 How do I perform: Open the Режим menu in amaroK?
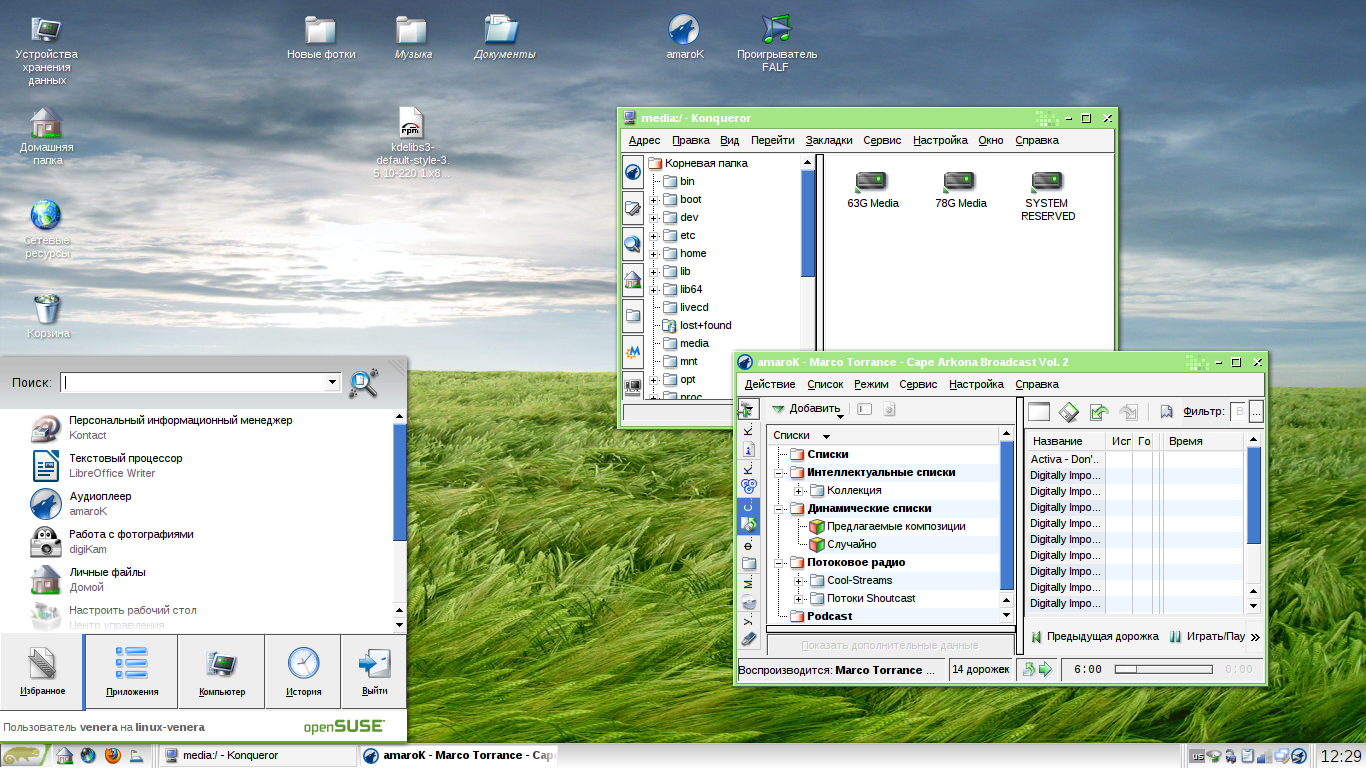pyautogui.click(x=871, y=384)
